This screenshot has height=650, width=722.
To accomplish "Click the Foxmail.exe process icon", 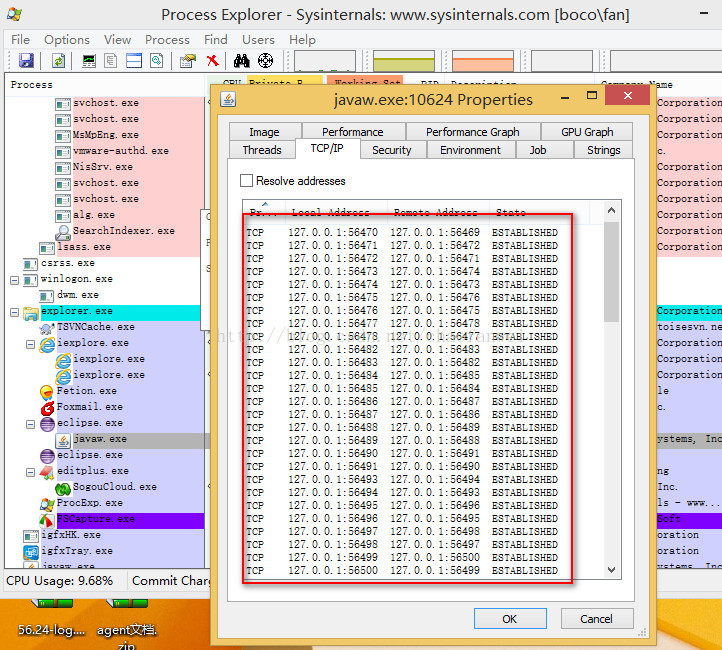I will pyautogui.click(x=47, y=408).
